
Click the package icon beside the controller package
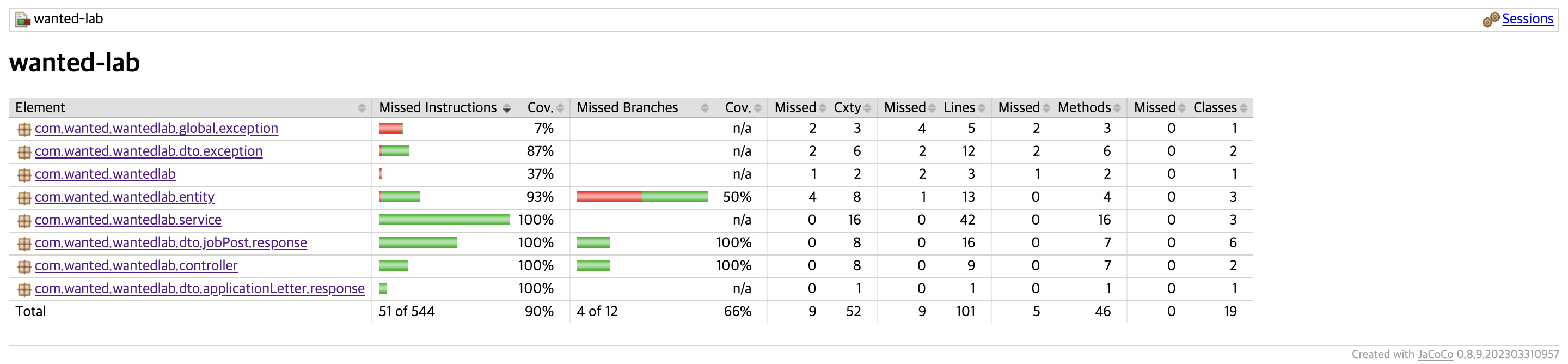point(24,265)
